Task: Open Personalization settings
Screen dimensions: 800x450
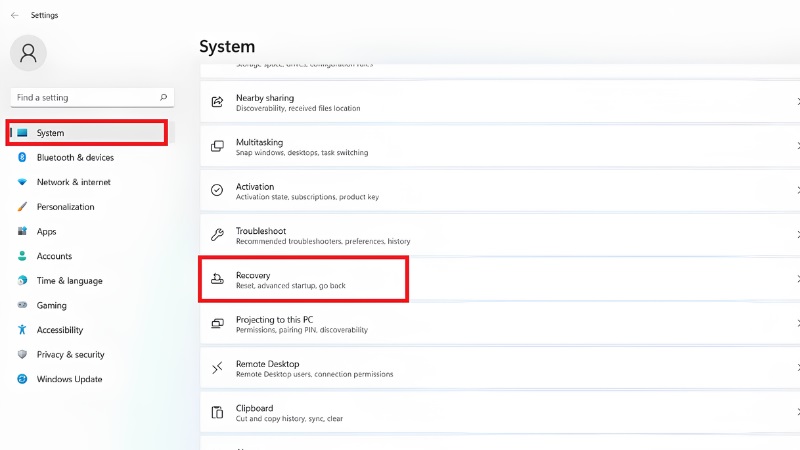Action: pyautogui.click(x=65, y=207)
